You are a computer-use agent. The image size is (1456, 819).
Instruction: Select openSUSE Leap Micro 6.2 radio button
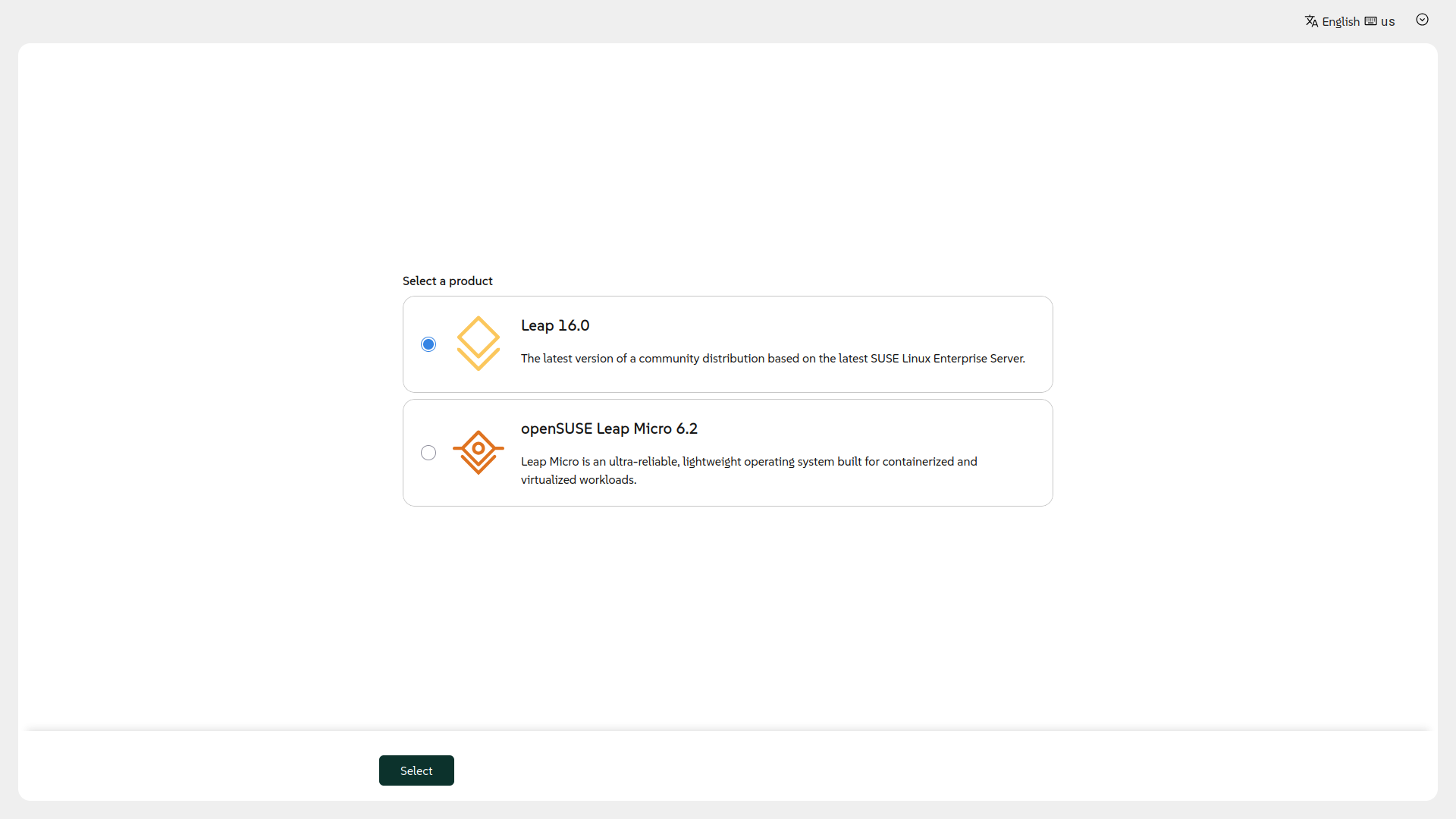428,453
